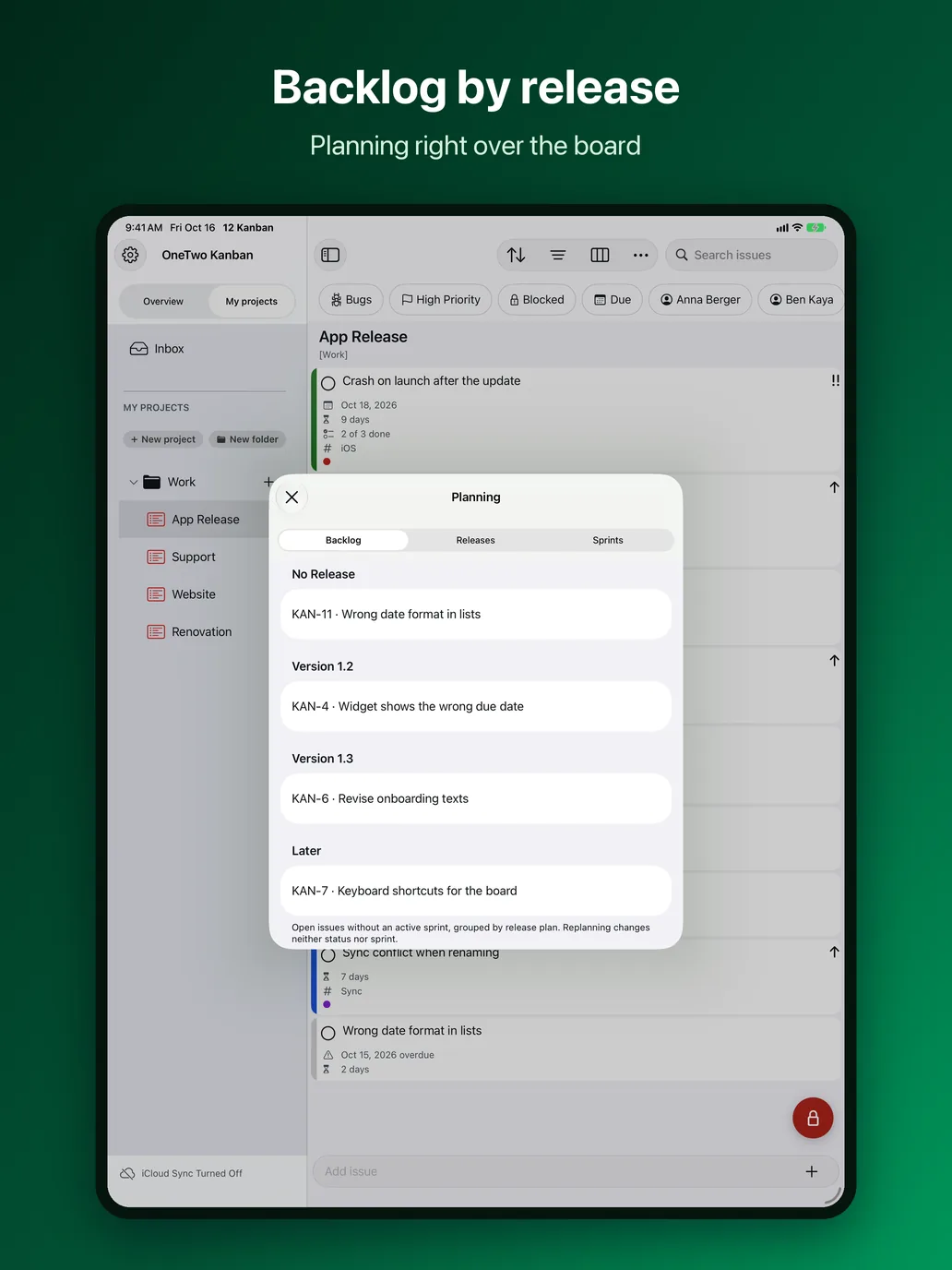This screenshot has width=952, height=1270.
Task: Open the filter lines icon
Action: point(558,255)
